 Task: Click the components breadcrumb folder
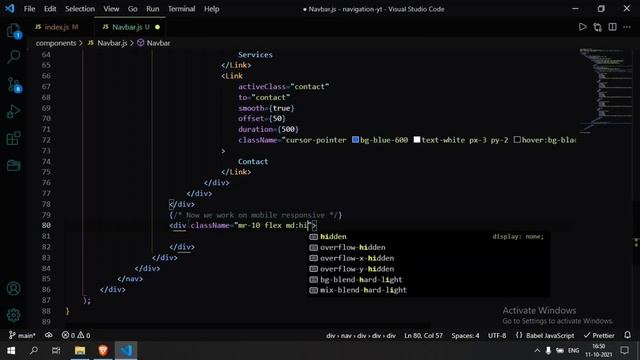(56, 43)
